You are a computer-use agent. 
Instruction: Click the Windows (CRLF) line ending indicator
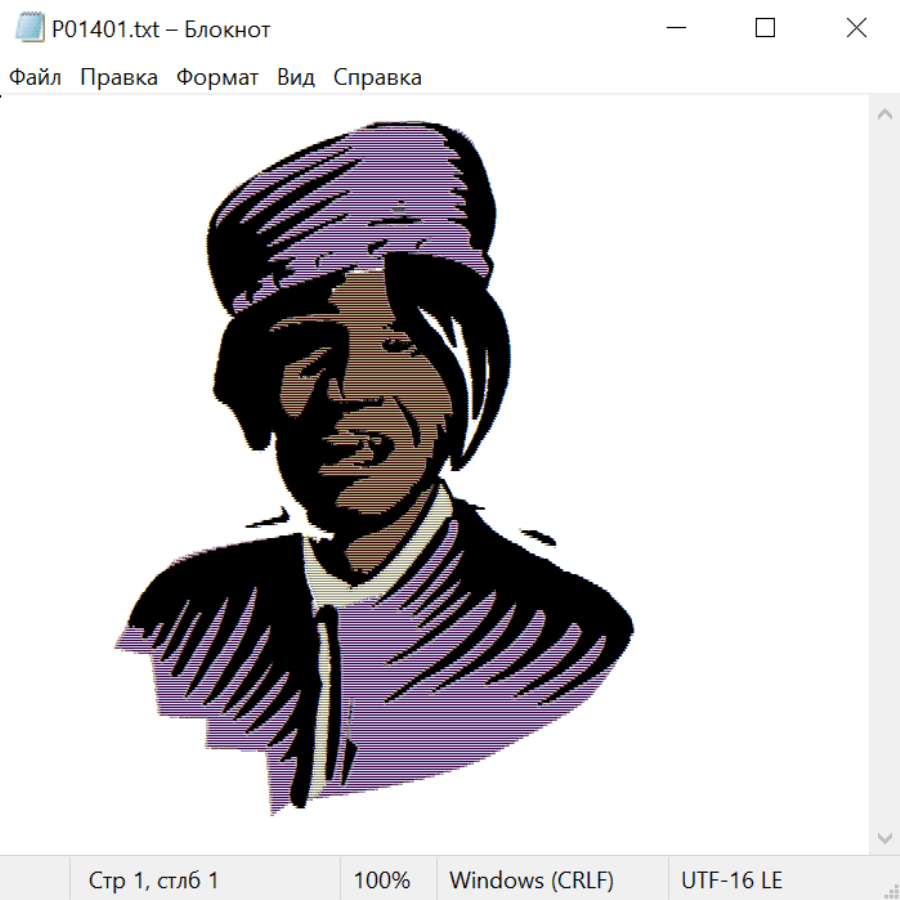[x=531, y=881]
